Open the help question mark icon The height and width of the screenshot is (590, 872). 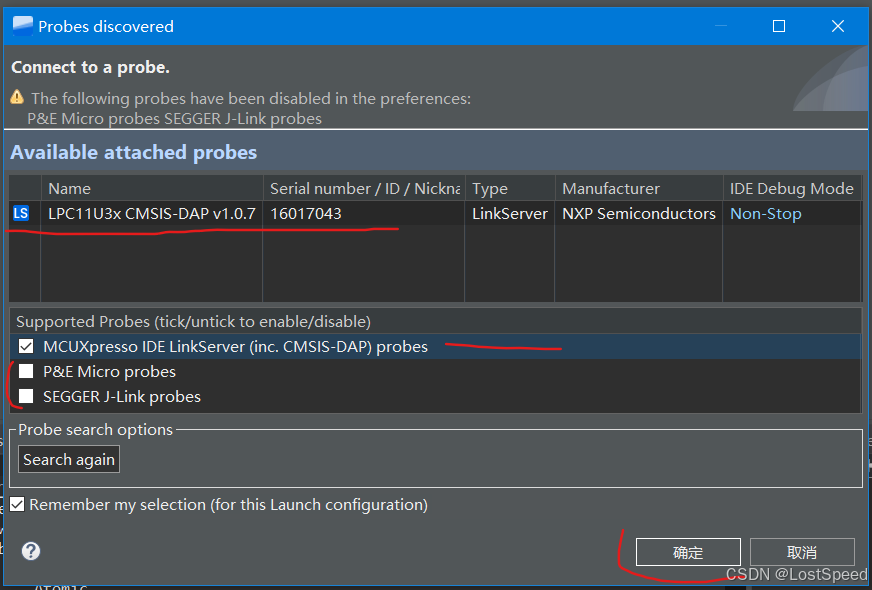point(31,551)
